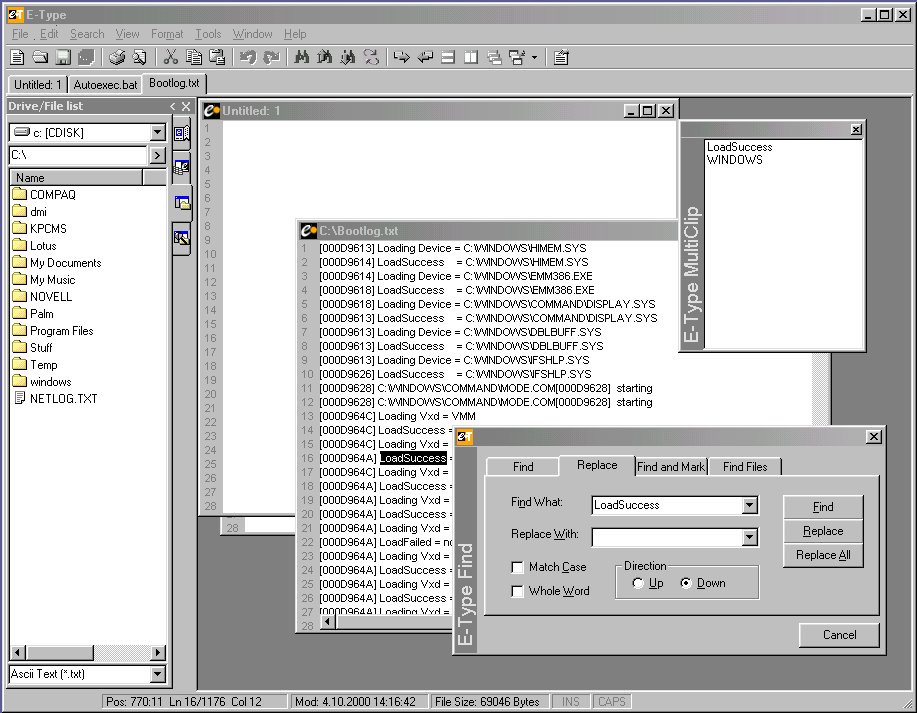The image size is (917, 713).
Task: Click the Find binoculars toolbar icon
Action: coord(301,58)
